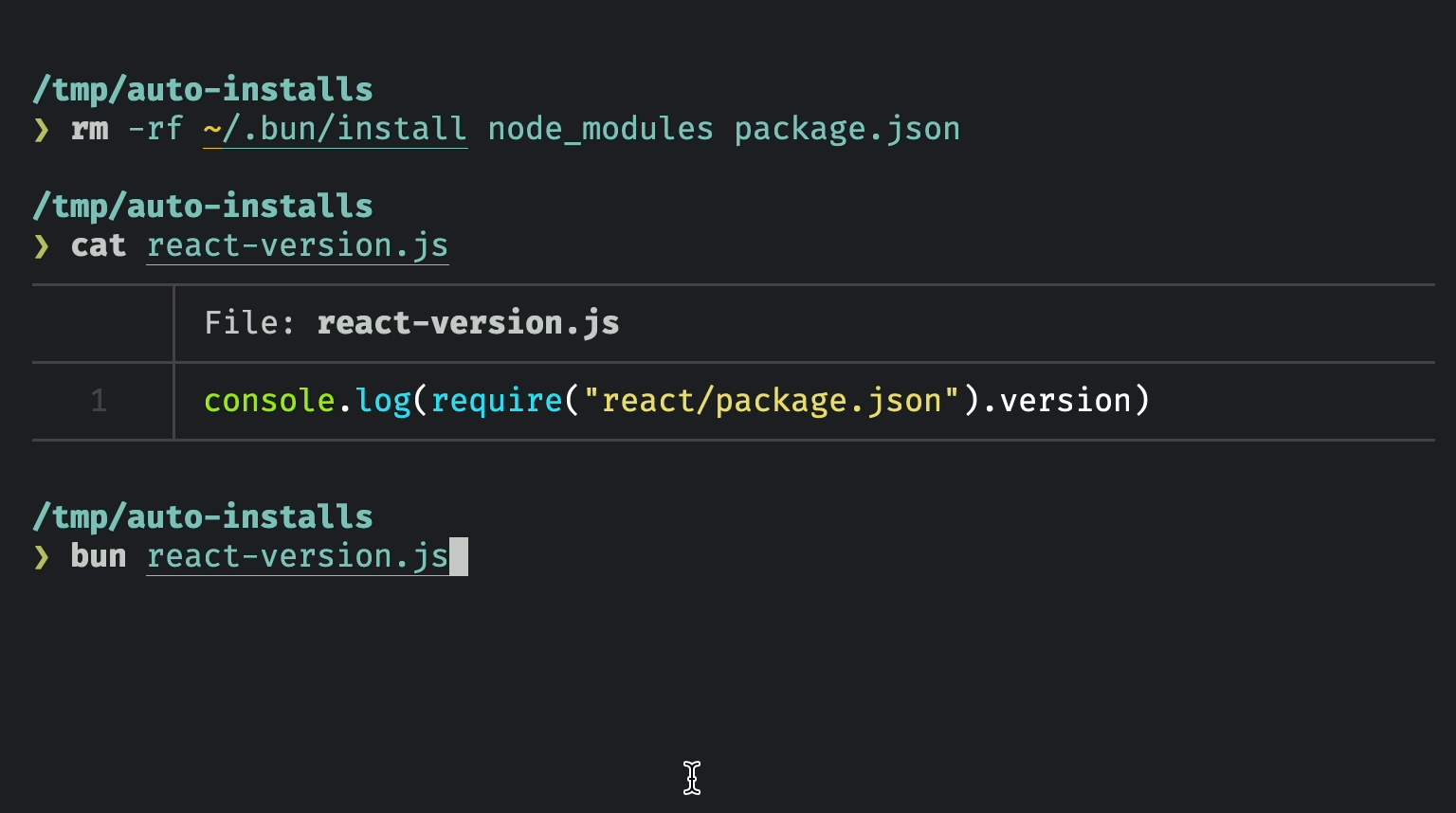This screenshot has width=1456, height=813.
Task: Click the console keyword in the code
Action: (269, 401)
